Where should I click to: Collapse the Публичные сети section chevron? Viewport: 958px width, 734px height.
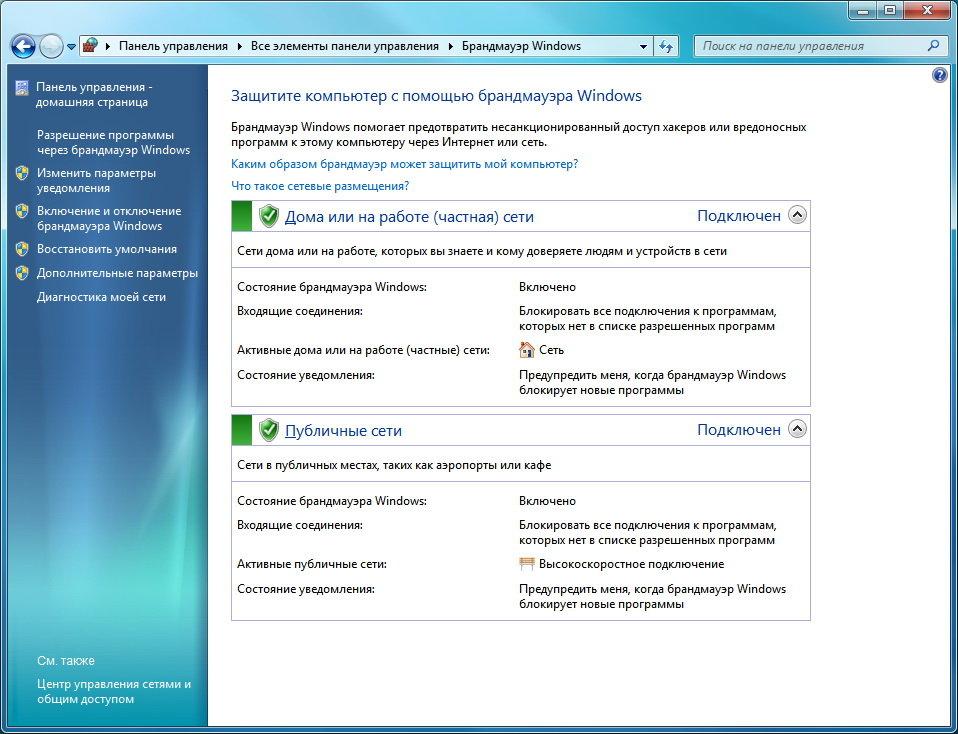[797, 429]
